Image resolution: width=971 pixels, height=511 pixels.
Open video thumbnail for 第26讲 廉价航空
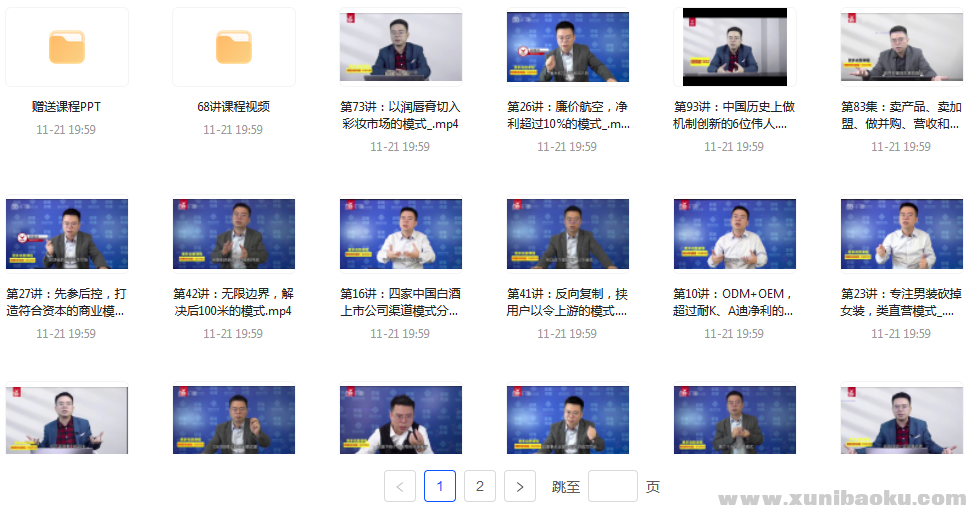567,47
